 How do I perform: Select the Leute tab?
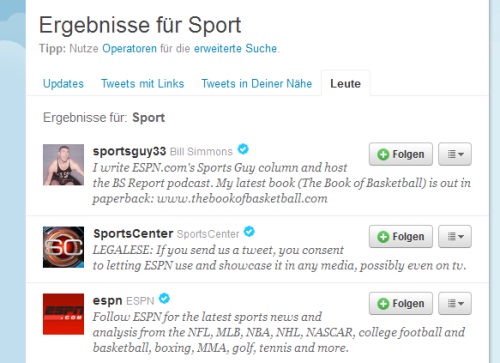345,83
